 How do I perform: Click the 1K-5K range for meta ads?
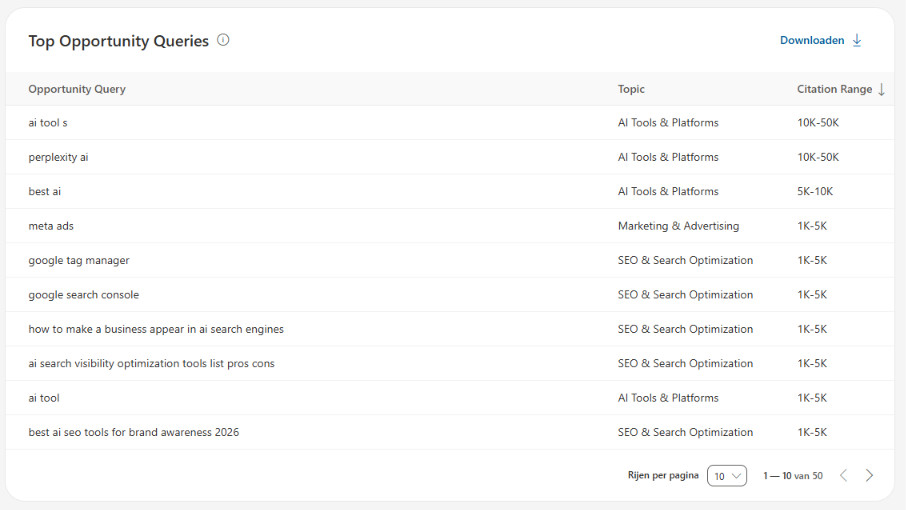click(x=812, y=226)
